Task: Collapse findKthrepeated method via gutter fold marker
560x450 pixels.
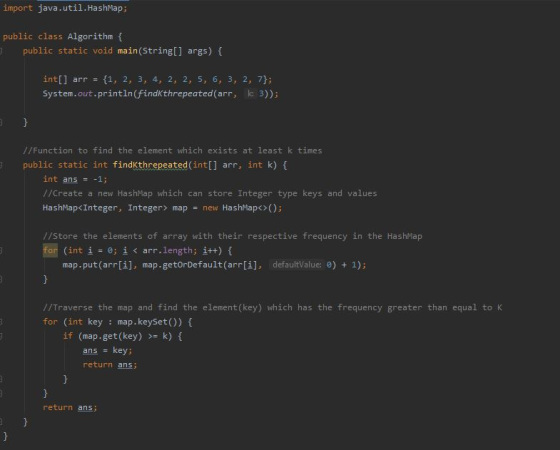Action: [1, 165]
